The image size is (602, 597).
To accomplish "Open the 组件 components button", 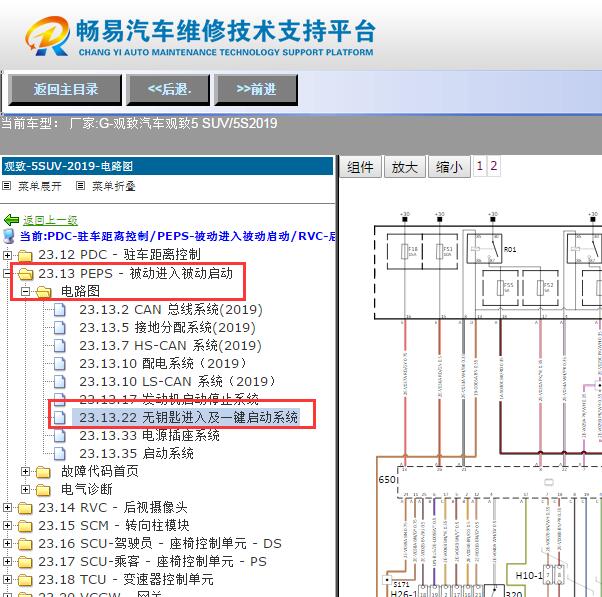I will [360, 167].
